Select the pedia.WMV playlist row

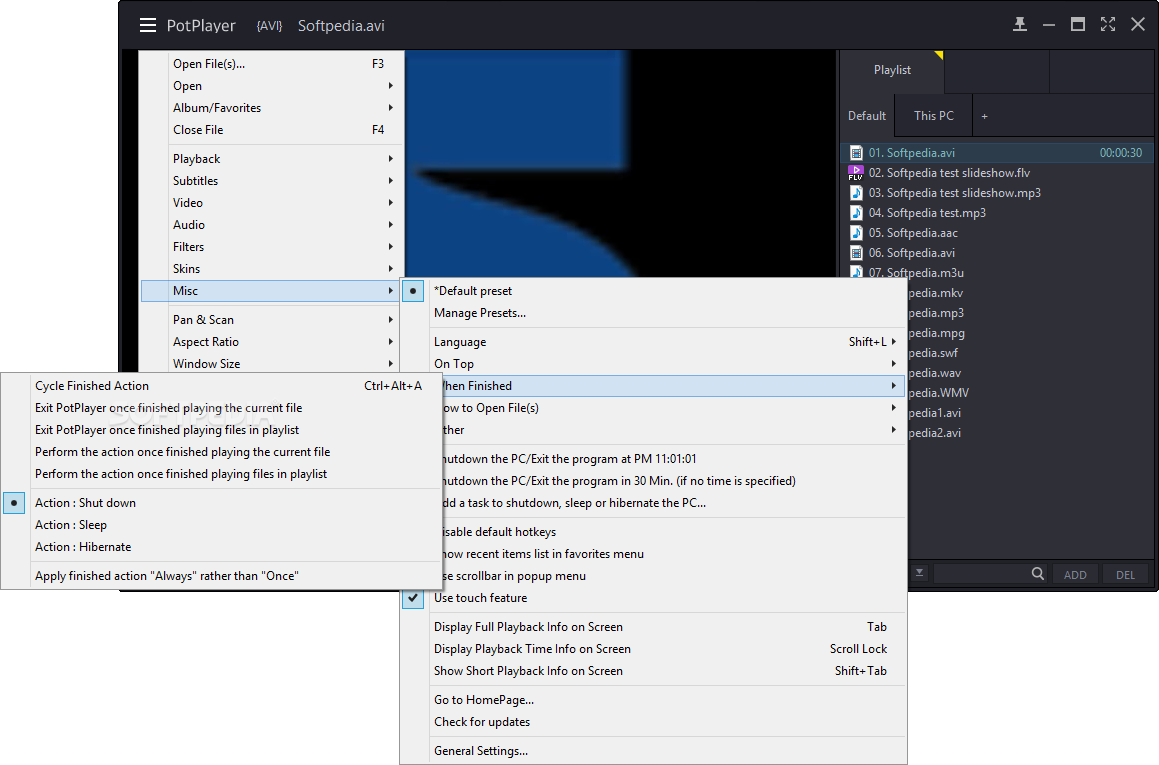[x=1030, y=393]
